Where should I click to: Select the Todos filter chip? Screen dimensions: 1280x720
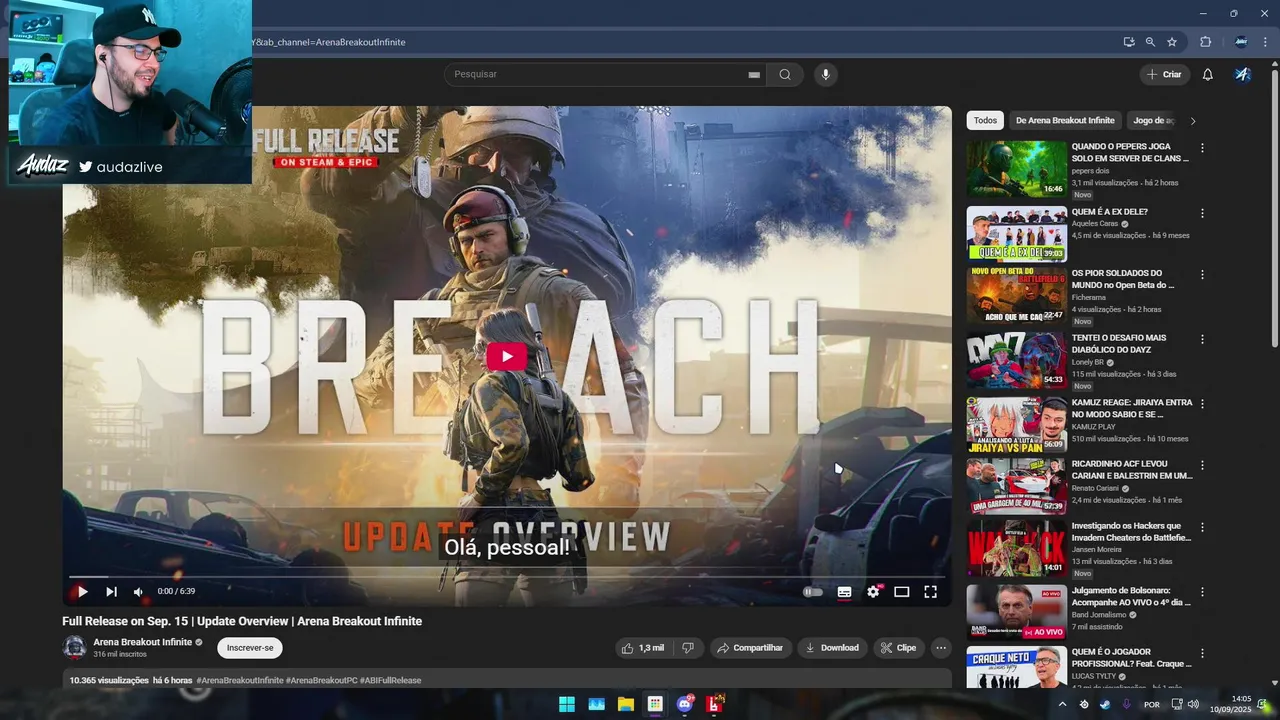pos(985,120)
